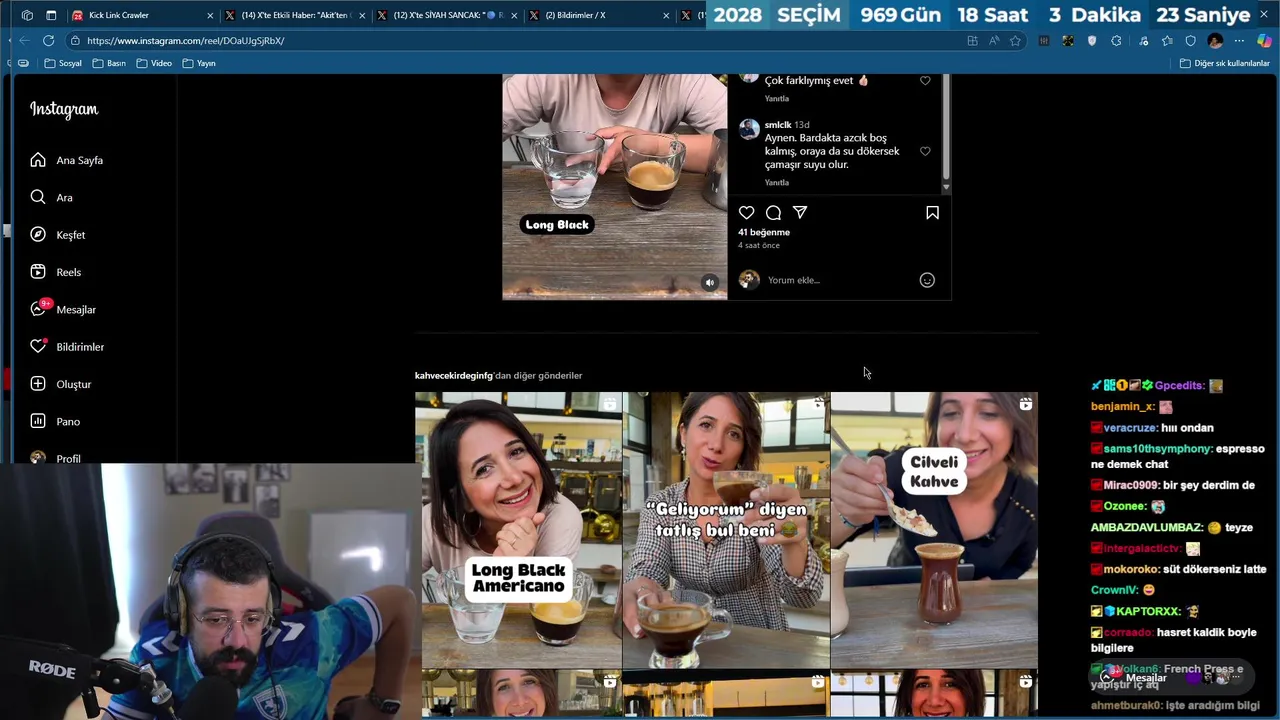Click the Instagram logo
The width and height of the screenshot is (1280, 720).
(x=64, y=109)
